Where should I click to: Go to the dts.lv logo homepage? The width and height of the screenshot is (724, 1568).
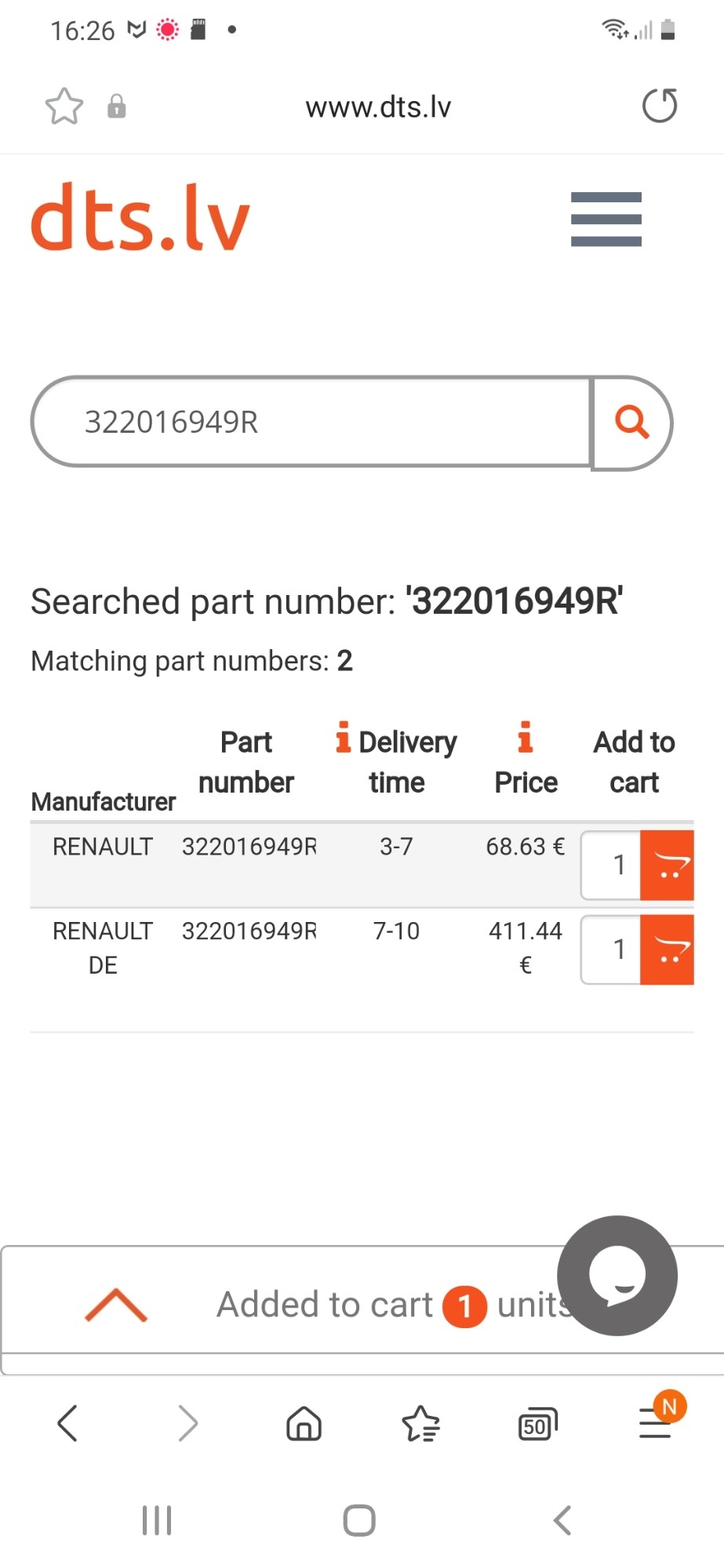point(140,217)
